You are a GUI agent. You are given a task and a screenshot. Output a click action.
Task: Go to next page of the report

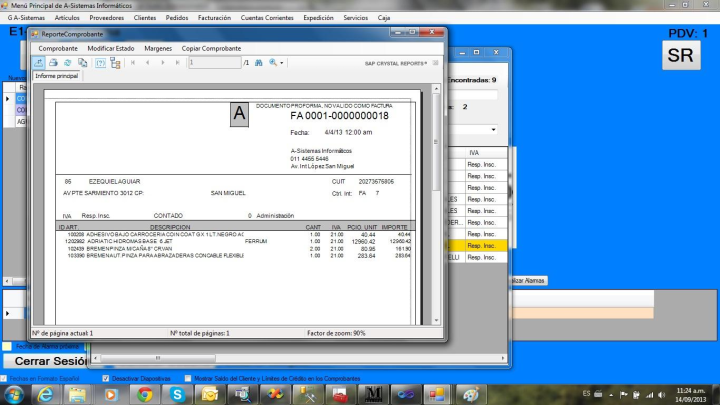pos(163,62)
